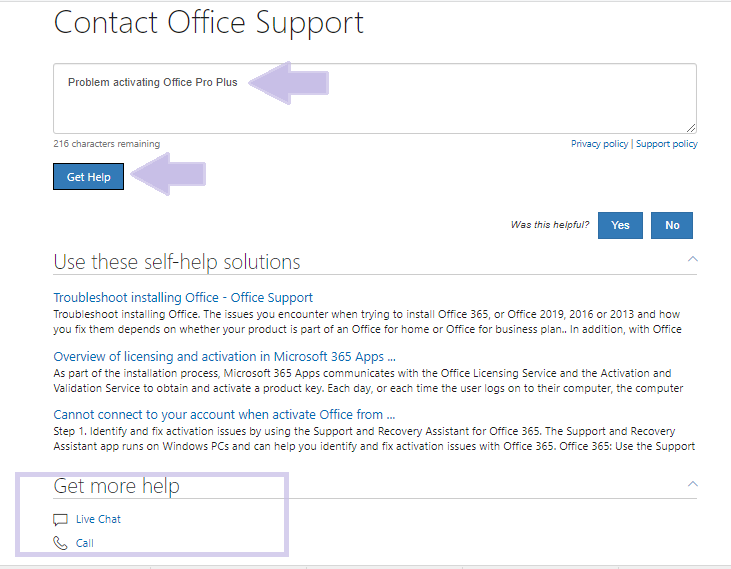Open Troubleshoot installing Office article link
The height and width of the screenshot is (569, 731).
click(x=183, y=297)
